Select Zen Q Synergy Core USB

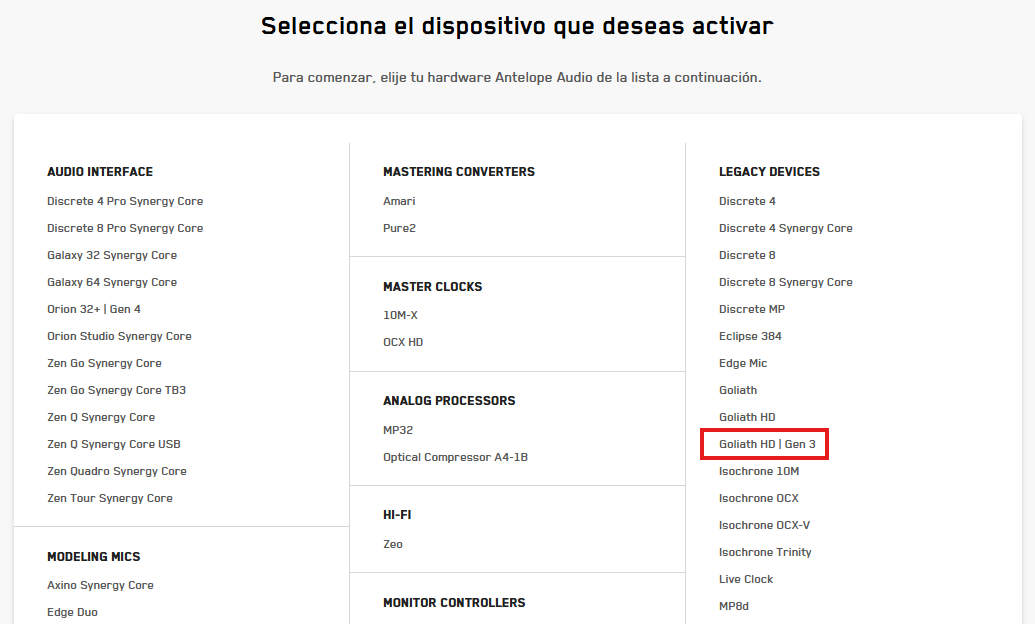tap(114, 444)
